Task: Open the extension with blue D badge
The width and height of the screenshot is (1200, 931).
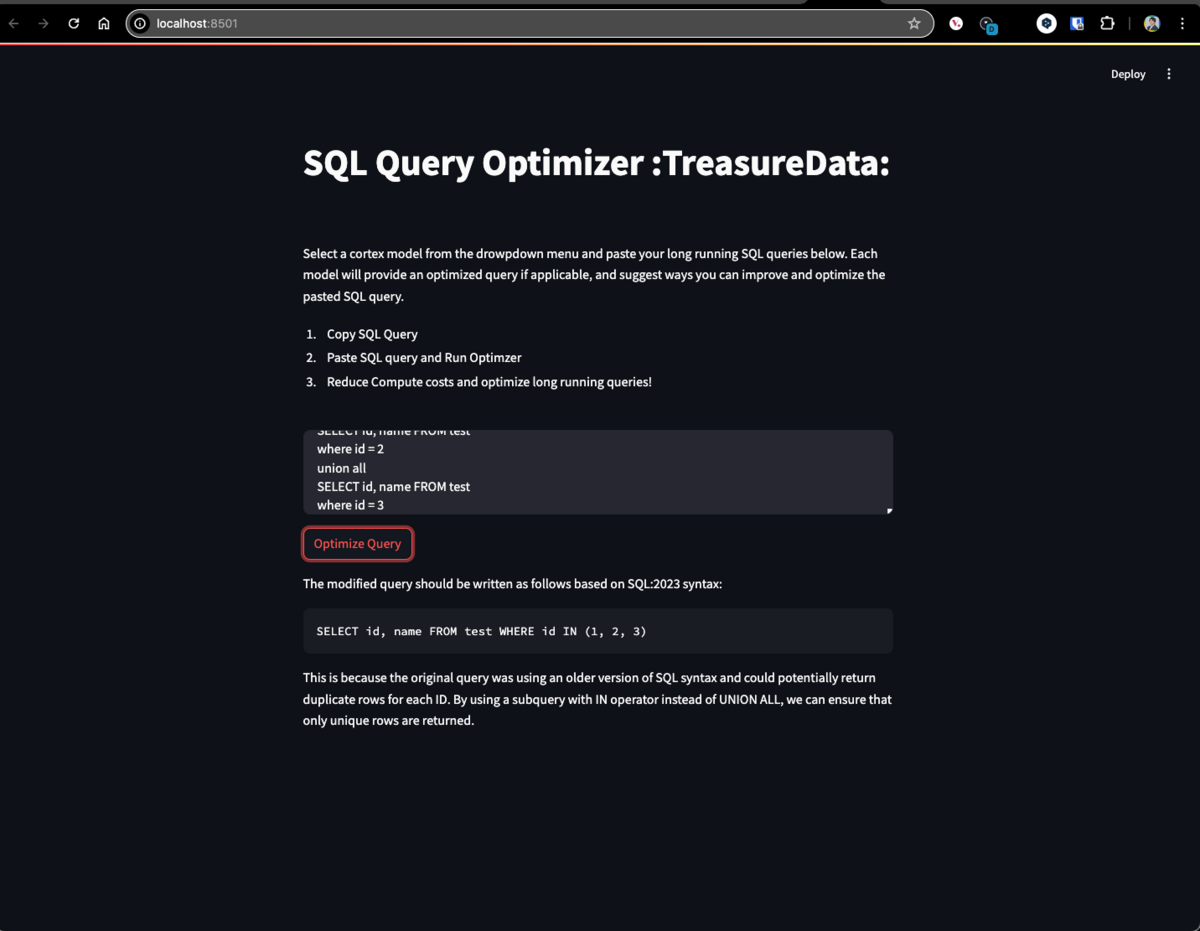Action: (x=988, y=25)
